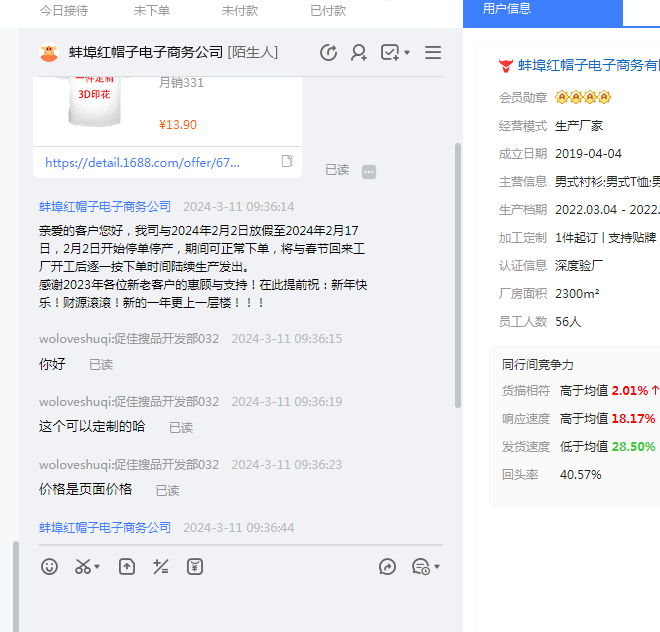Click the scissors screenshot tool
660x632 pixels.
click(x=82, y=567)
